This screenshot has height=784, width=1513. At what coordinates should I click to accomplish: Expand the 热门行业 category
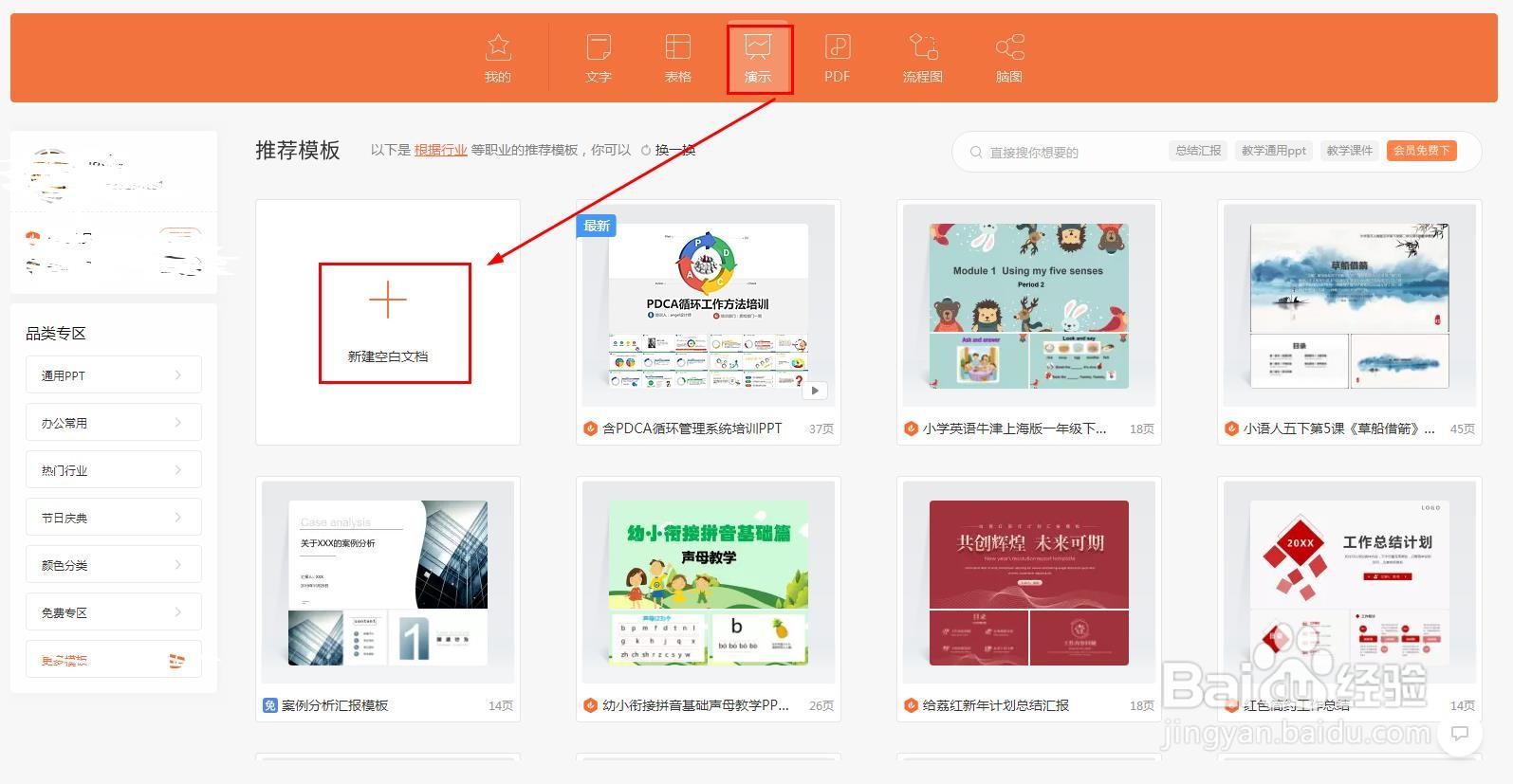point(114,469)
